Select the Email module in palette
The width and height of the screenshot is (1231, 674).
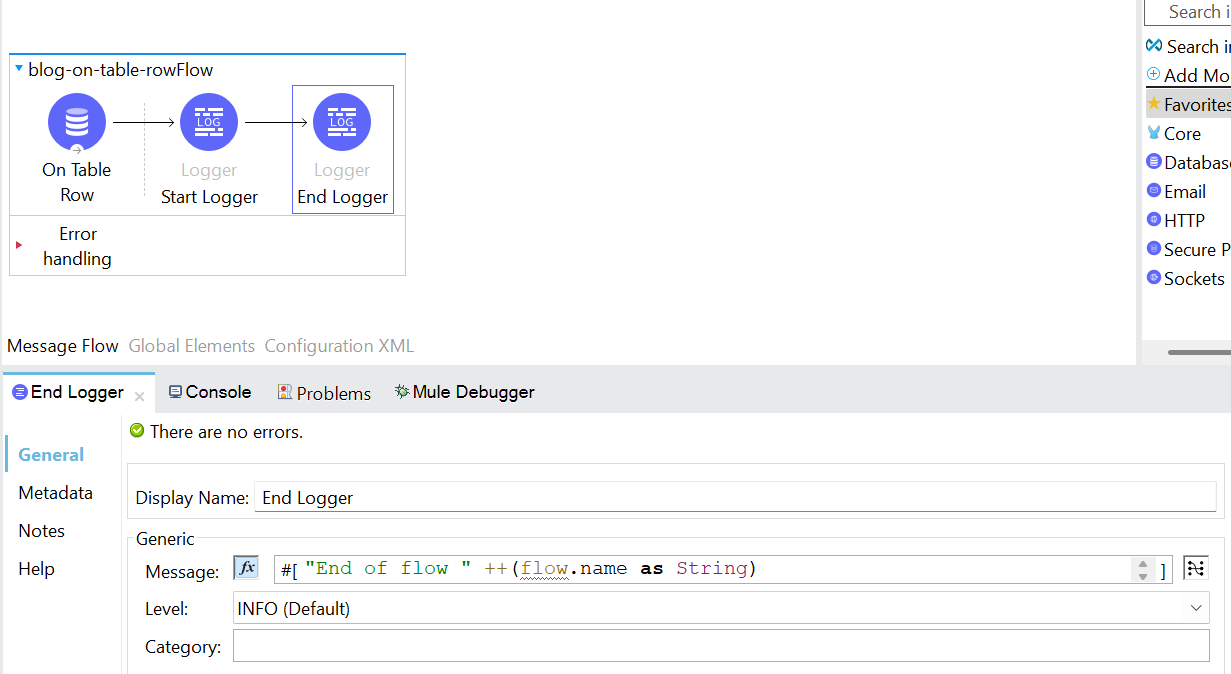coord(1184,191)
